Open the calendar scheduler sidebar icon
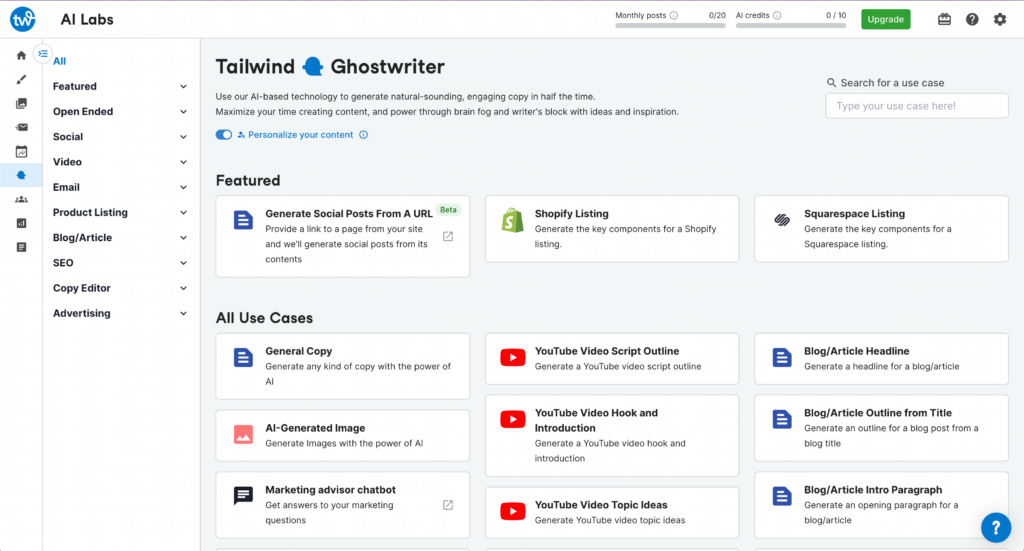 click(22, 151)
